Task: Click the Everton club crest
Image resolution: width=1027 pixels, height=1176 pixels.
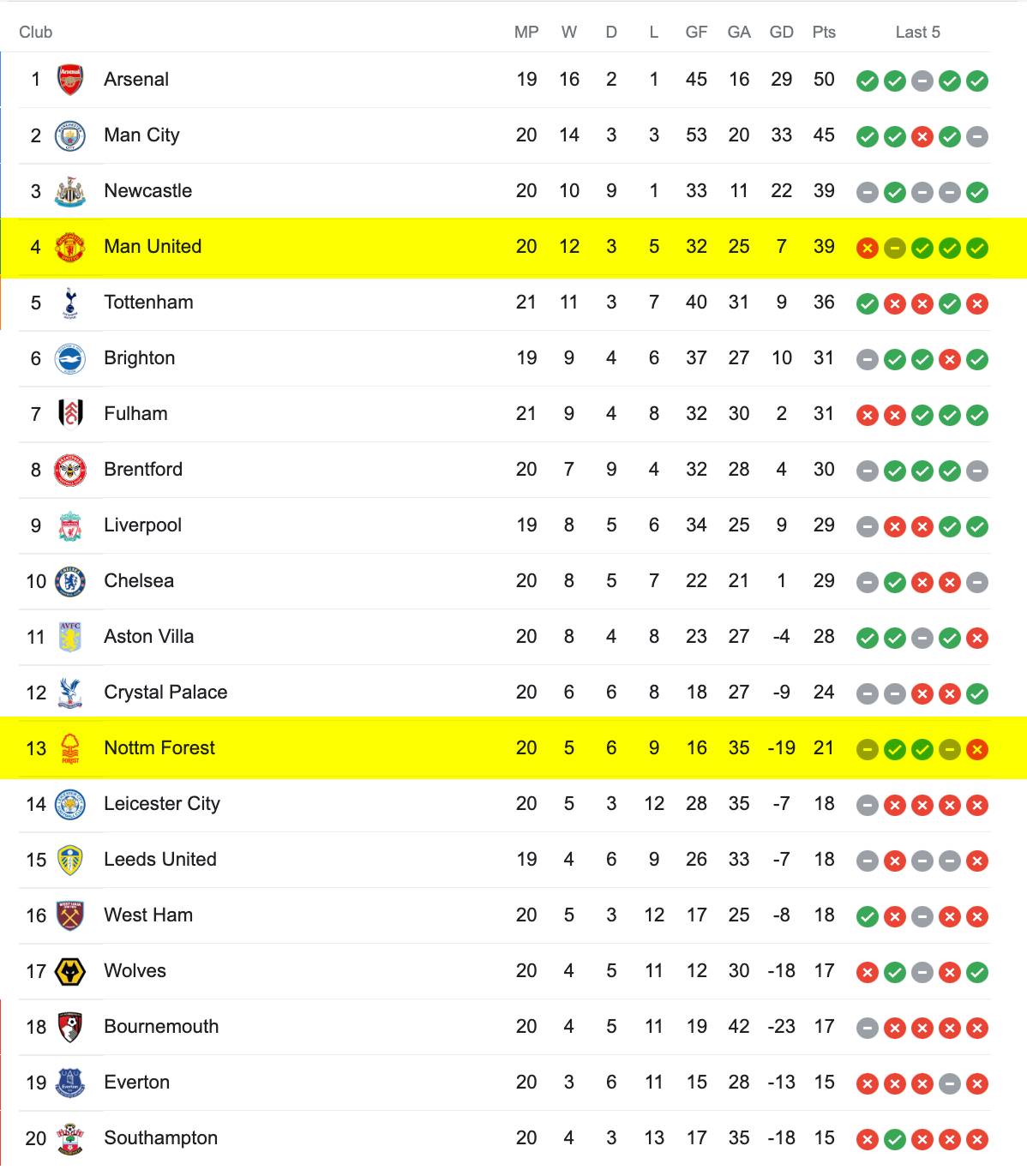Action: [70, 1083]
